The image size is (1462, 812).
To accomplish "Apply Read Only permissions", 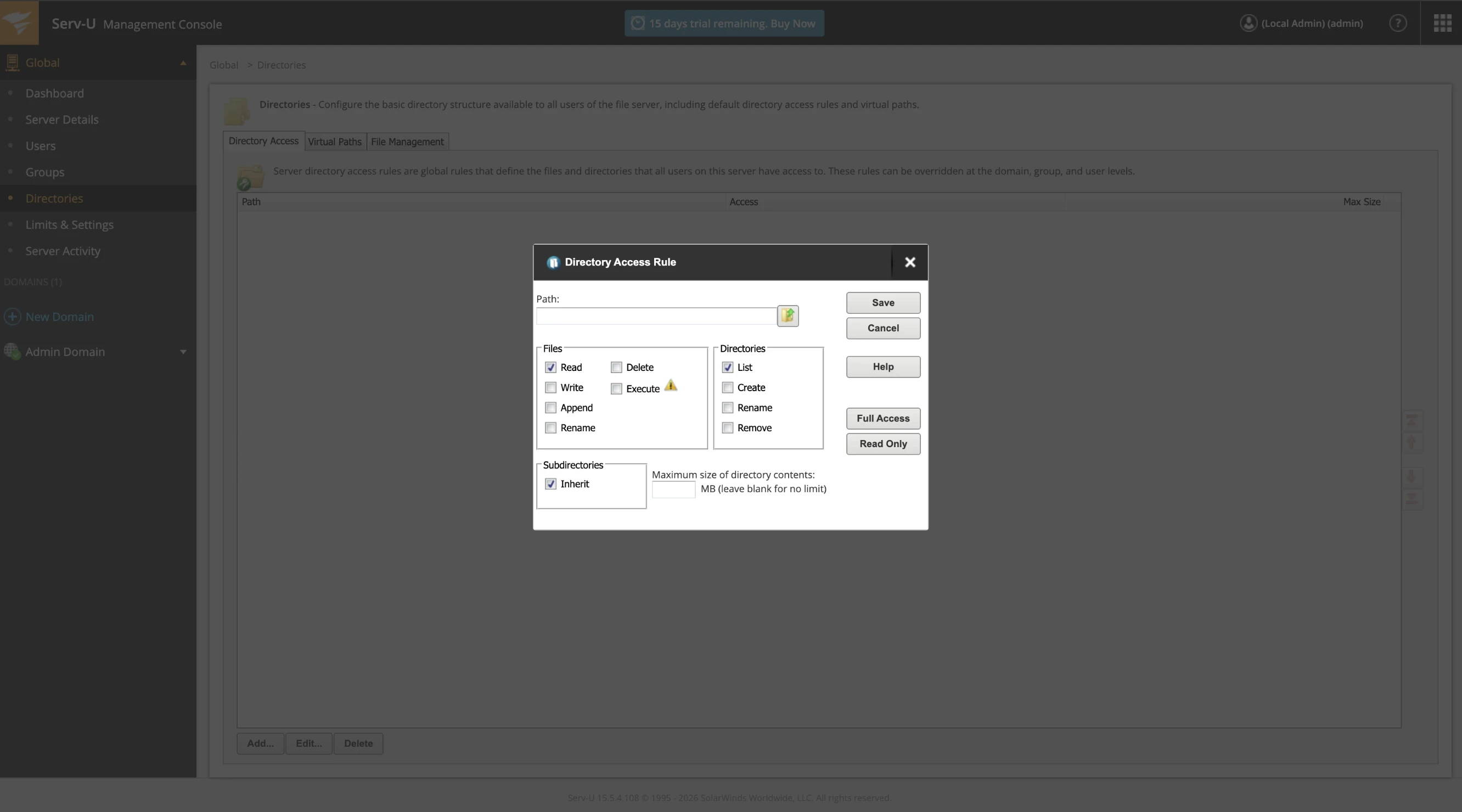I will click(883, 444).
